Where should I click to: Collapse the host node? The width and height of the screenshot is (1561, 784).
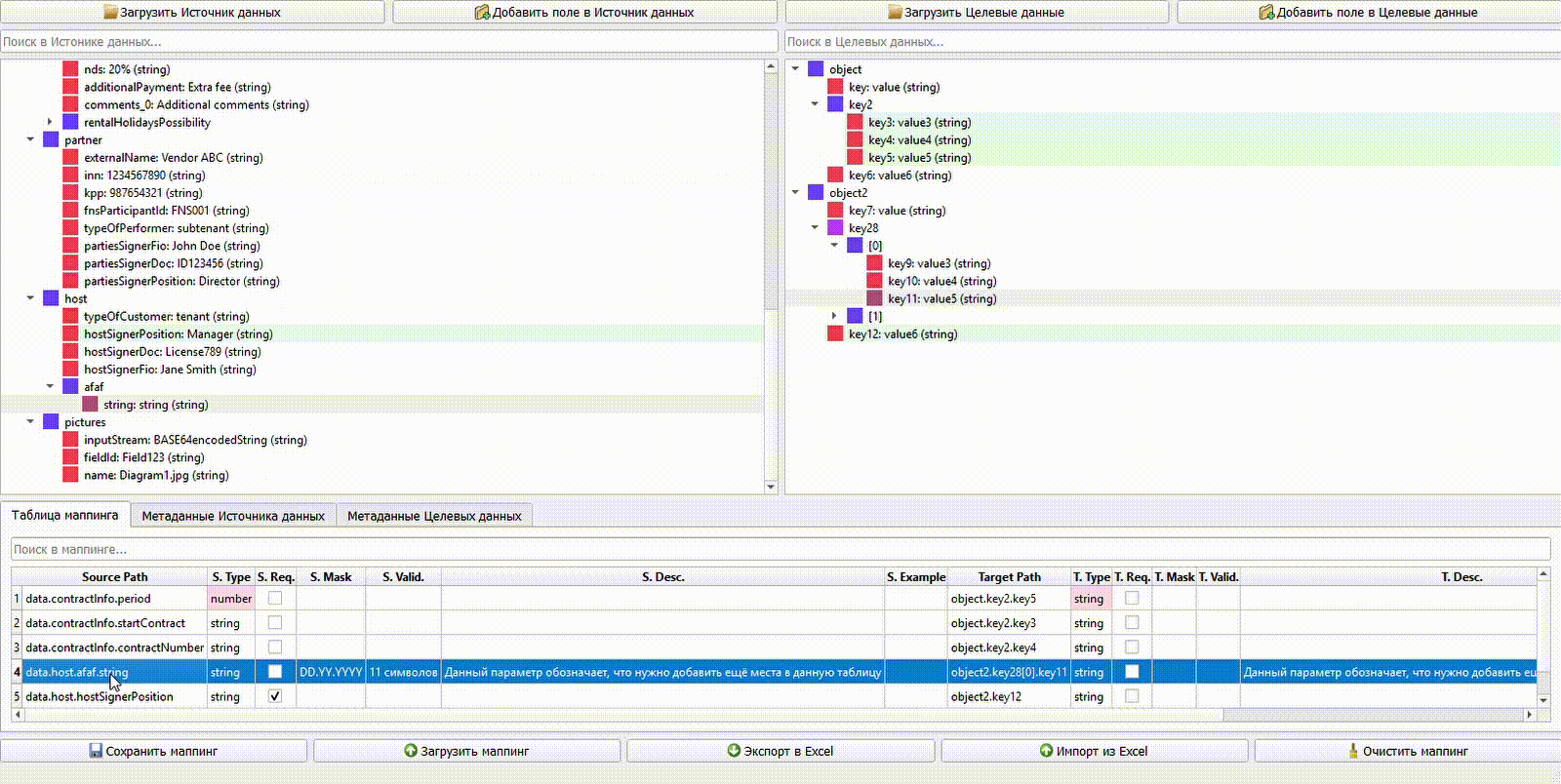(x=30, y=298)
